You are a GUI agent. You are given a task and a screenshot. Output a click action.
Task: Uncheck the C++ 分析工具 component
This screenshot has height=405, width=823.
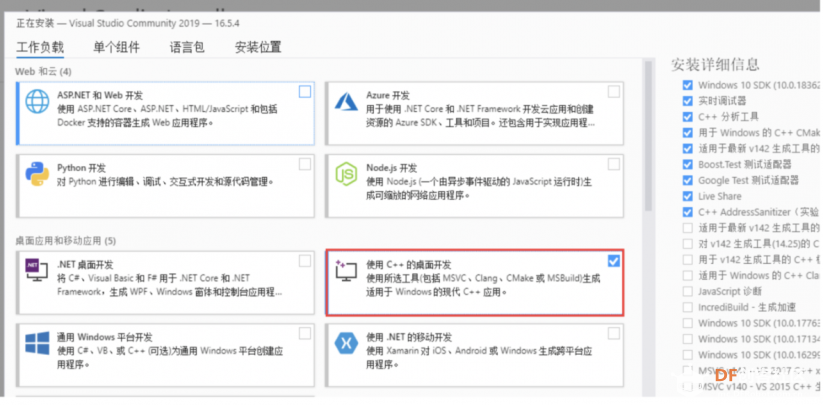688,116
